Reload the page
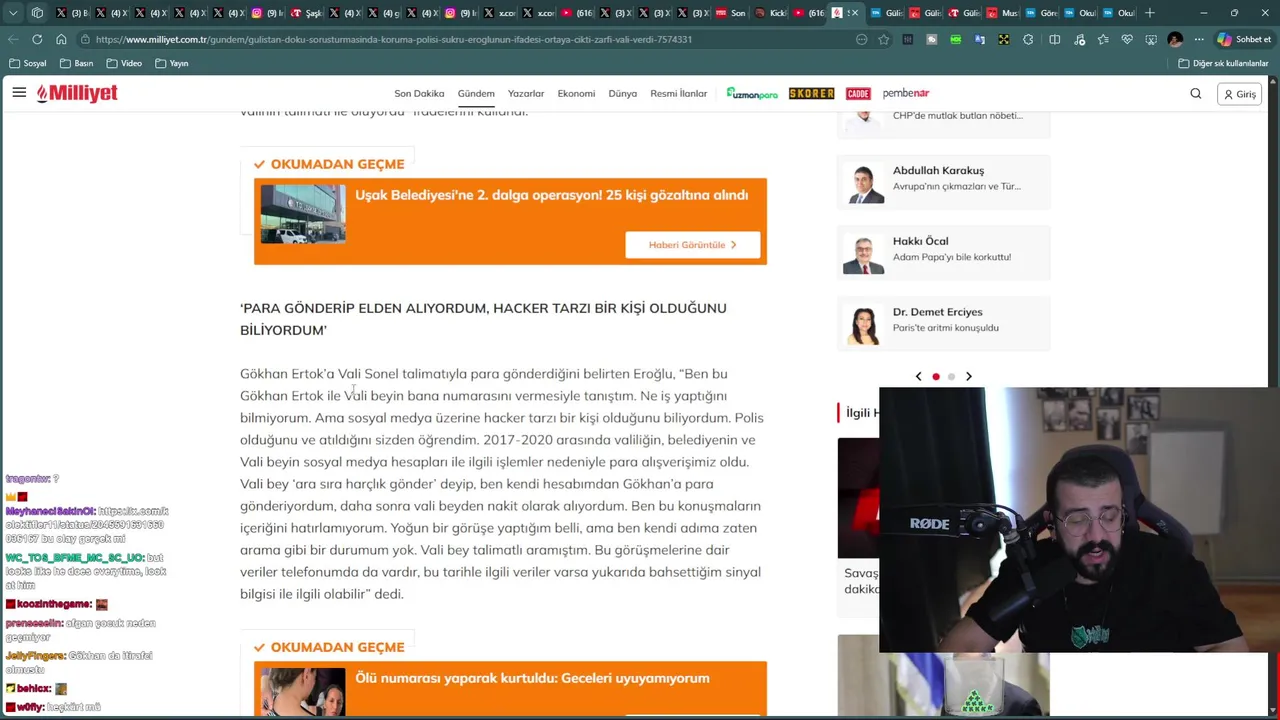This screenshot has height=720, width=1280. click(37, 39)
